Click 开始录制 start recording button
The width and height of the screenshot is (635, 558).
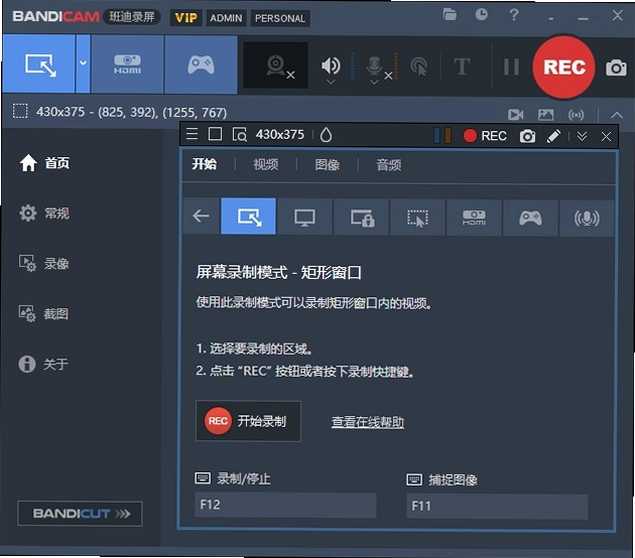pos(248,421)
